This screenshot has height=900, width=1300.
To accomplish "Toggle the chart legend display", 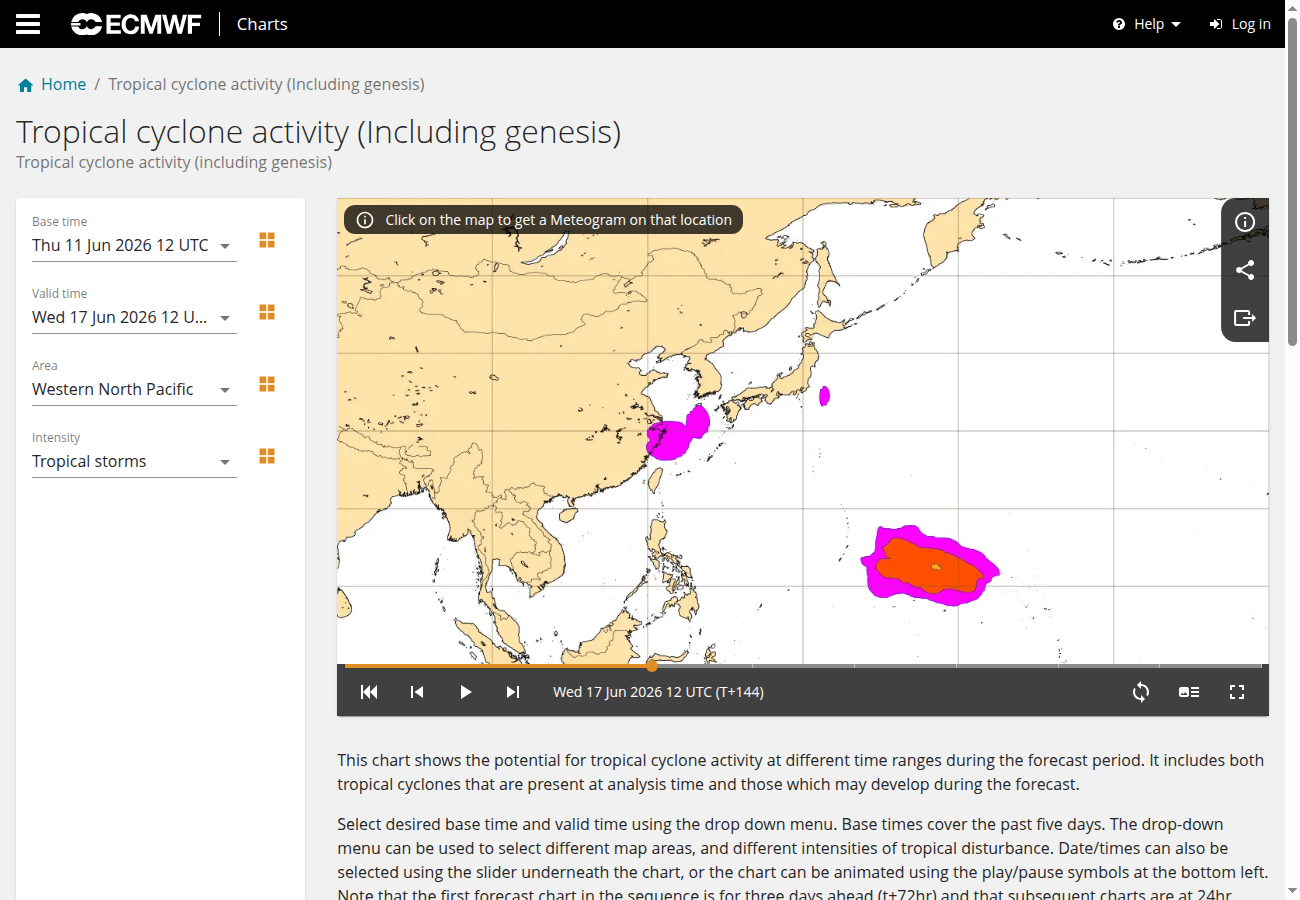I will 1189,692.
